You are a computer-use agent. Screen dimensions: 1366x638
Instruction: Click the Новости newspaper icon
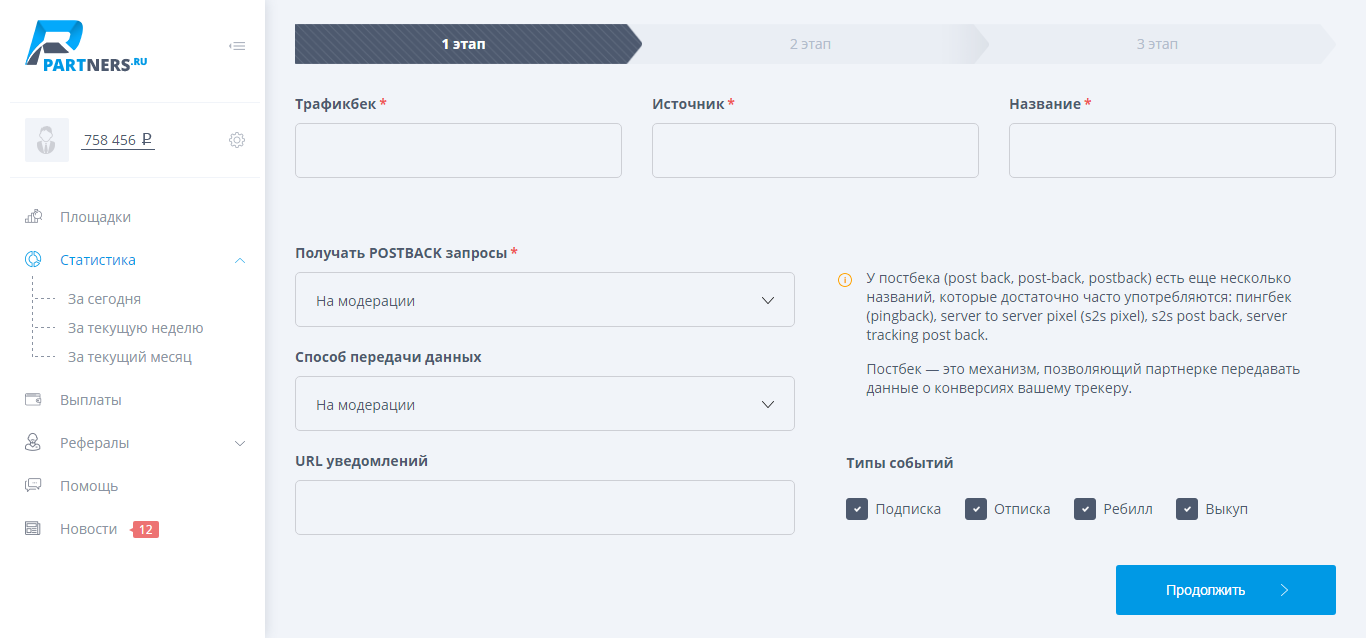click(33, 529)
